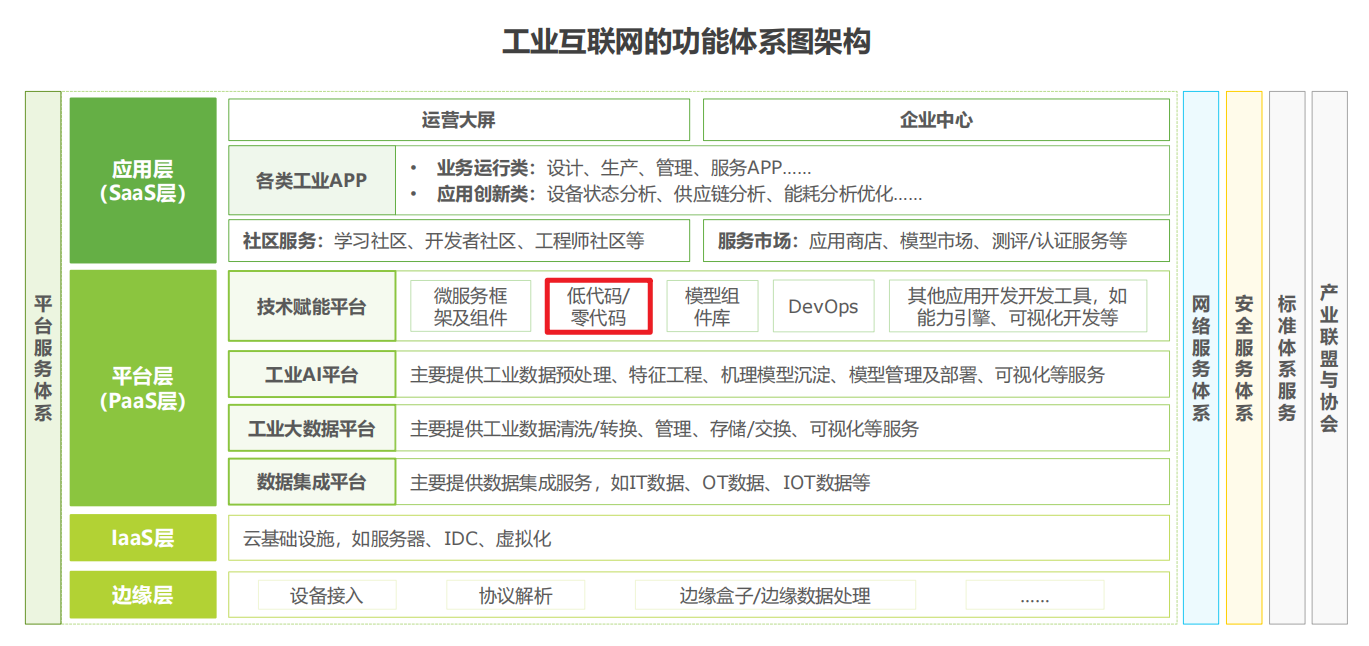Click the title 工业互联网的功能体系图架构
The width and height of the screenshot is (1369, 646).
(x=685, y=42)
